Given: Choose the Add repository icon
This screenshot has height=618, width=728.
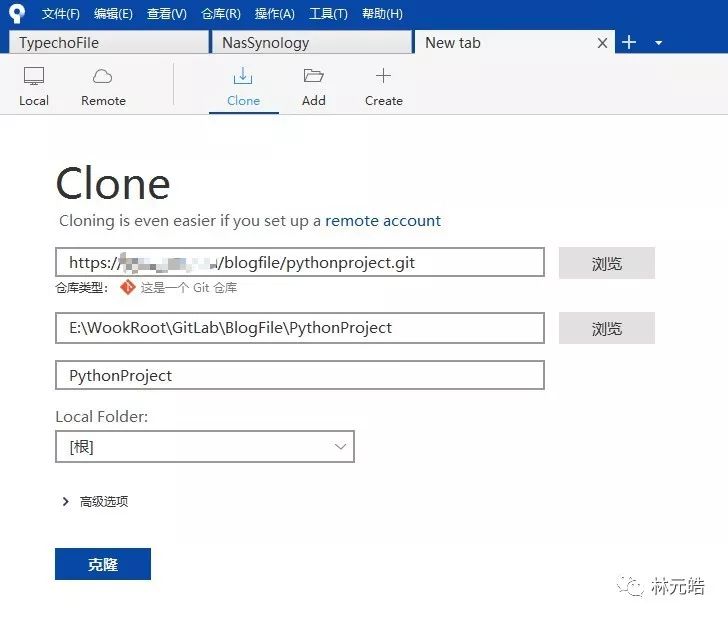Looking at the screenshot, I should pyautogui.click(x=313, y=86).
